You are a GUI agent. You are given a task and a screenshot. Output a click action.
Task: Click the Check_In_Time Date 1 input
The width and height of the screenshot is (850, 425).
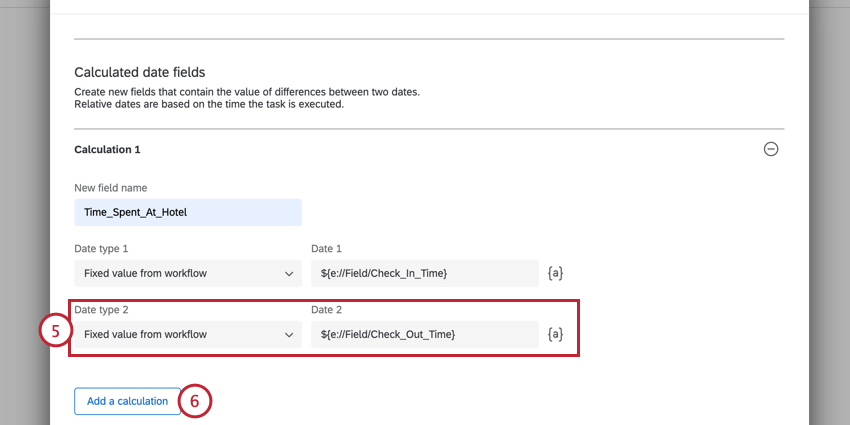(x=424, y=273)
